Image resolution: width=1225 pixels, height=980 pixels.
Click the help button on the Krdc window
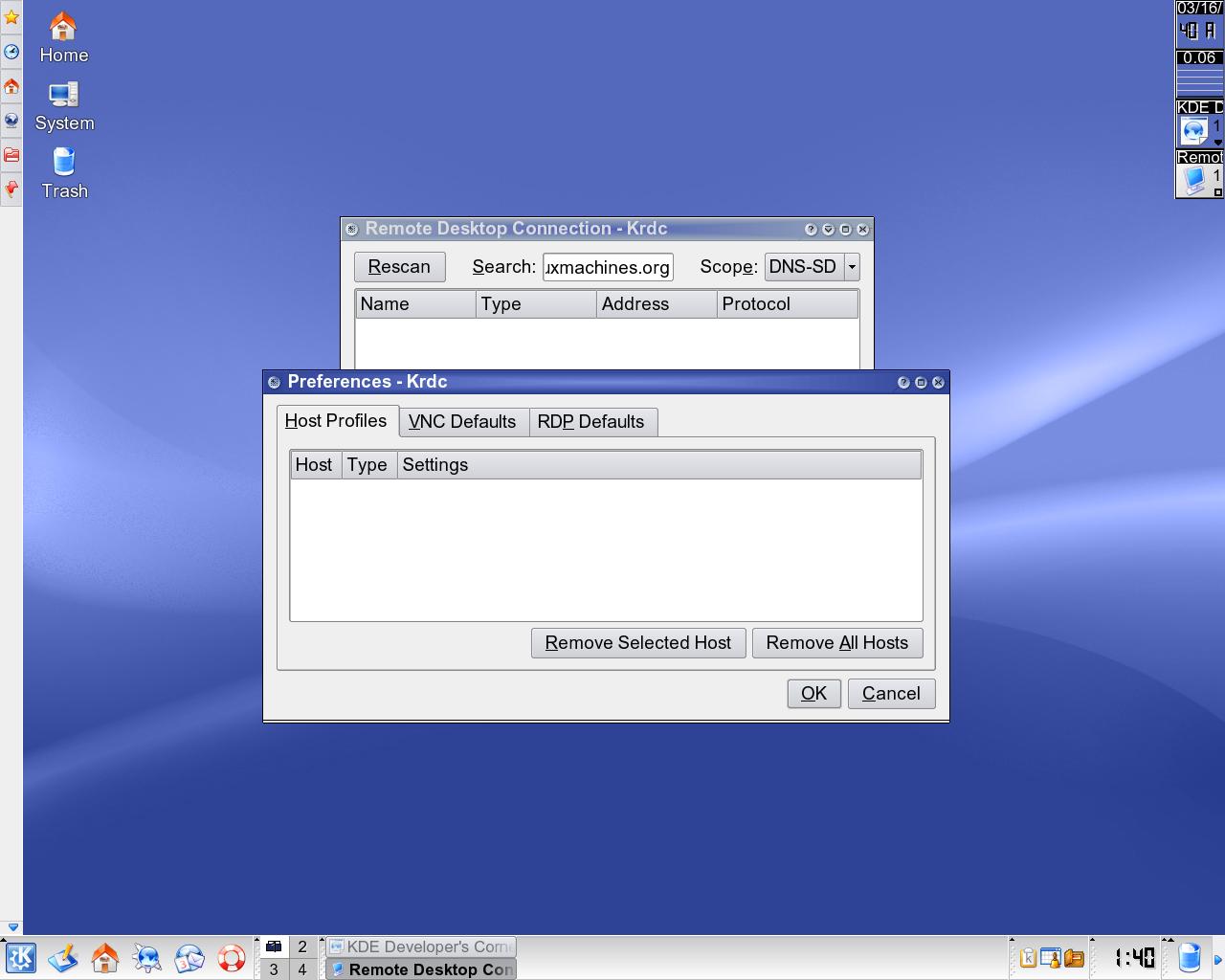(811, 230)
